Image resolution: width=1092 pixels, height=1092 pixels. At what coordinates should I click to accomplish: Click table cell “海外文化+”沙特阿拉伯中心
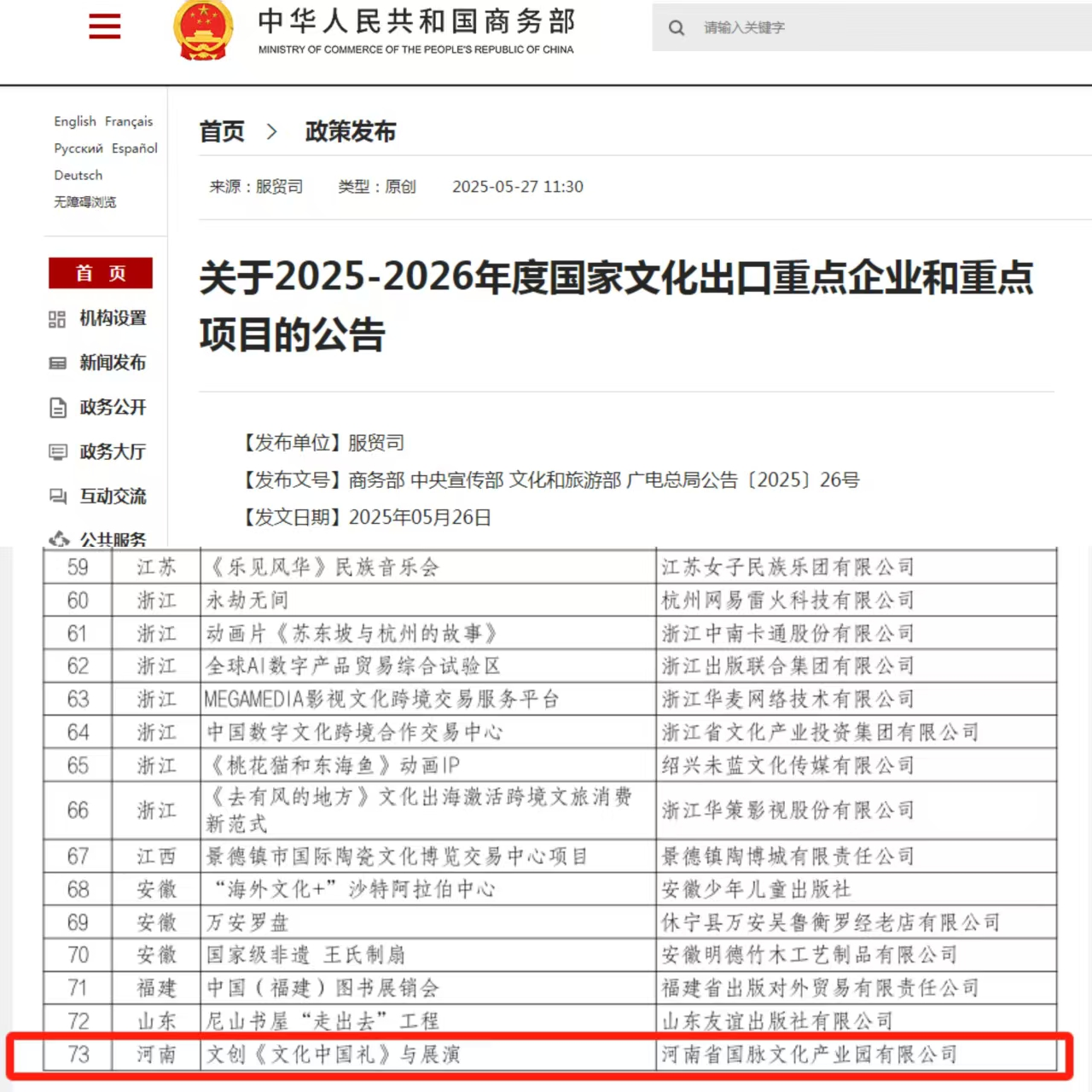(428, 890)
